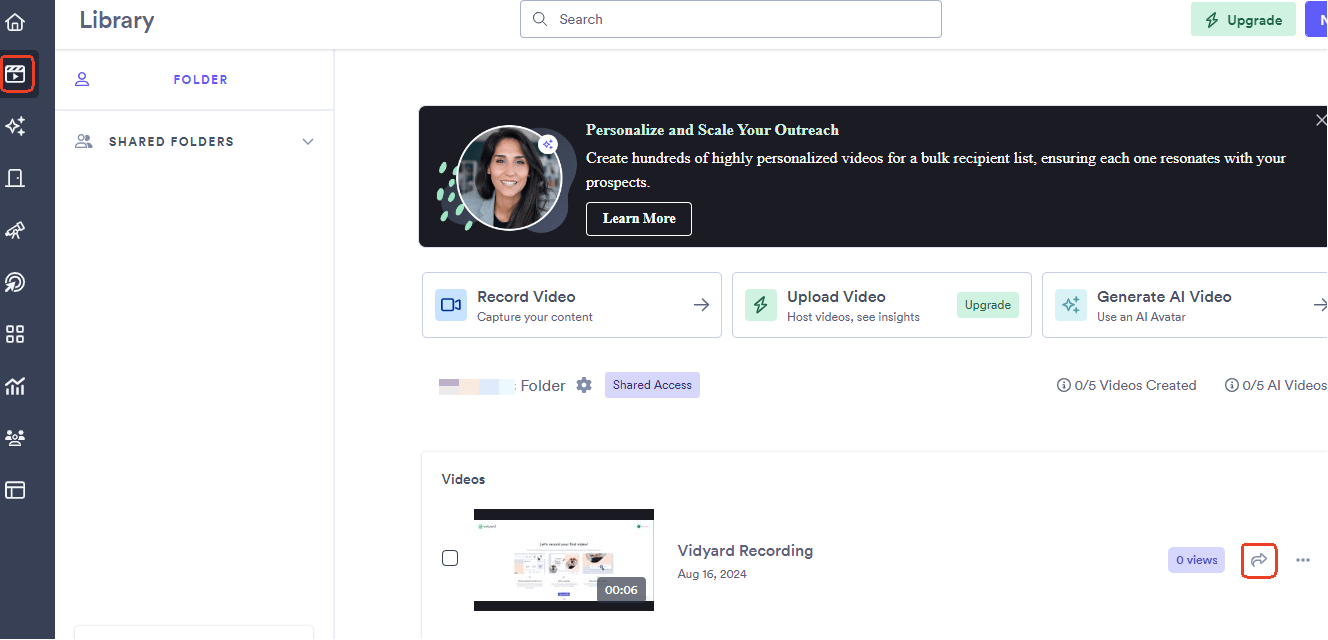Click the Search input field
Screen dimensions: 1328x640
coord(730,19)
